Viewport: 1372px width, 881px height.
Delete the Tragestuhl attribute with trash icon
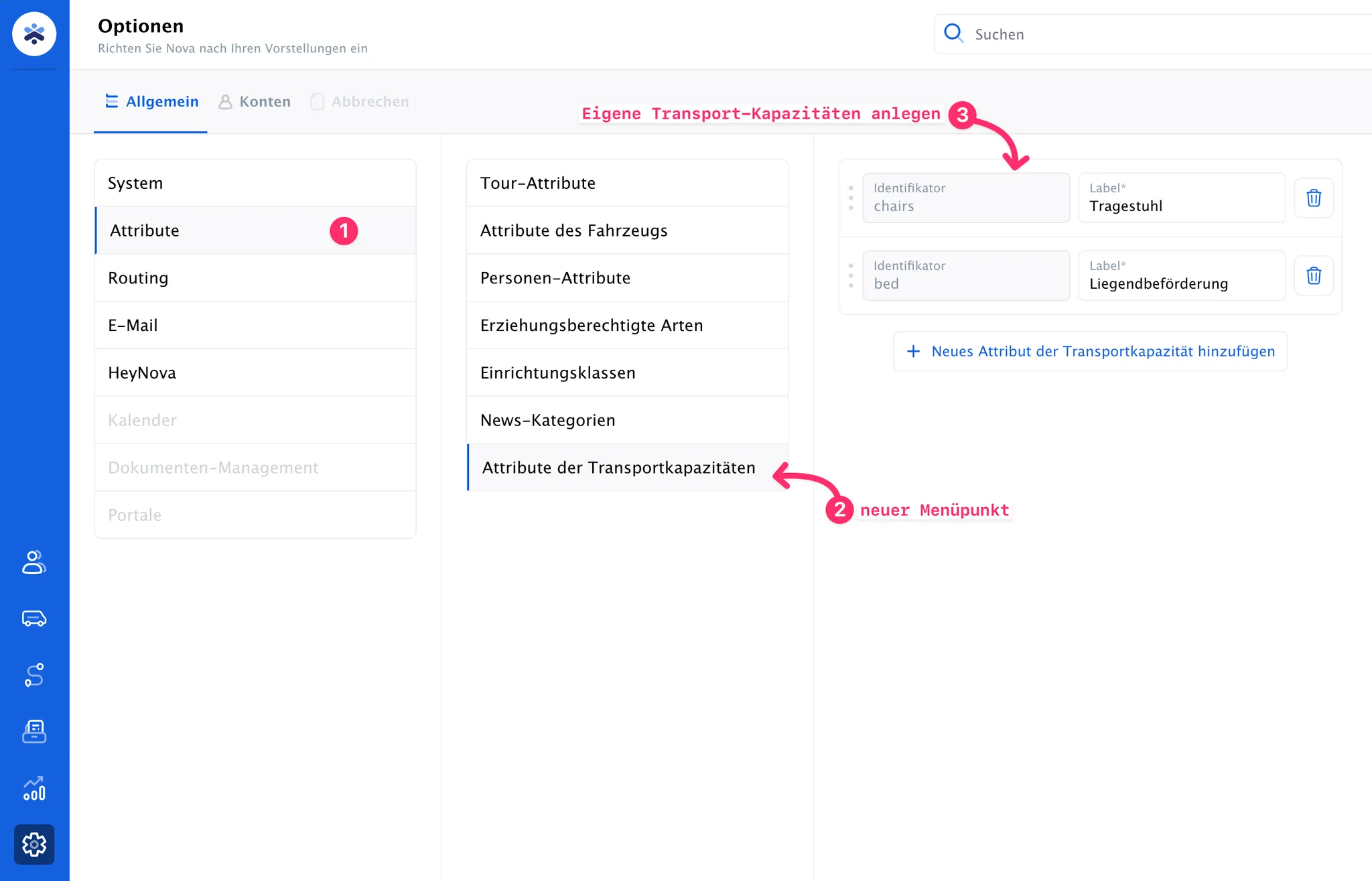1314,198
